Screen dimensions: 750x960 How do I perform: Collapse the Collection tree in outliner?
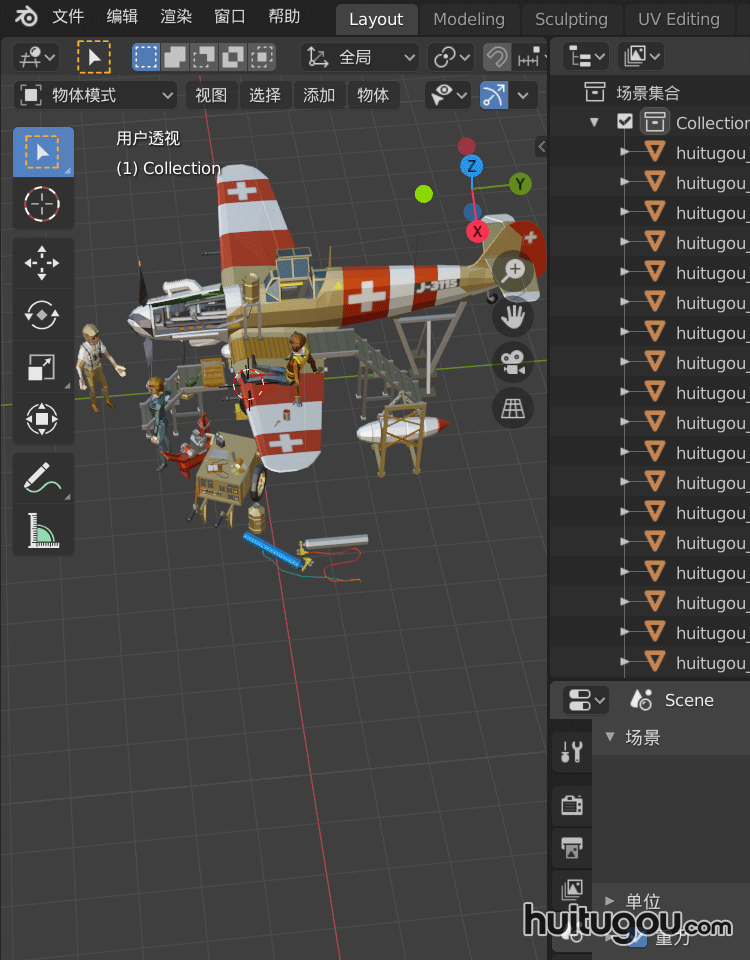tap(595, 122)
